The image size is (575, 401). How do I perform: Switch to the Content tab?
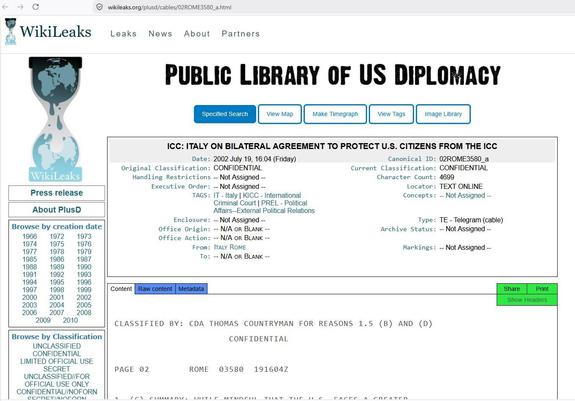click(121, 289)
